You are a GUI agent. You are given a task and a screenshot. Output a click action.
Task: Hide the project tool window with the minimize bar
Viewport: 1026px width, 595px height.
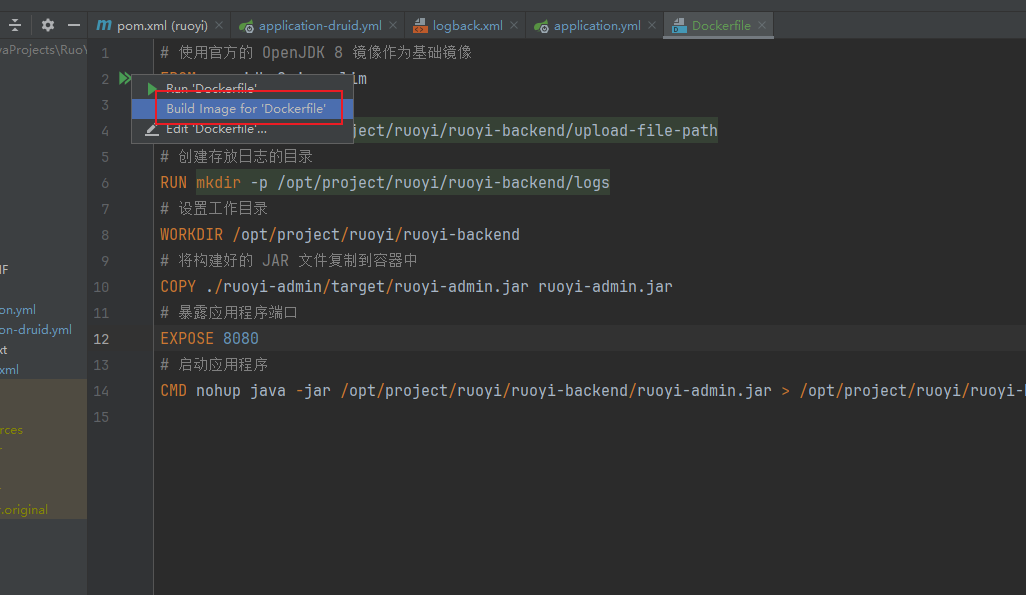(73, 23)
